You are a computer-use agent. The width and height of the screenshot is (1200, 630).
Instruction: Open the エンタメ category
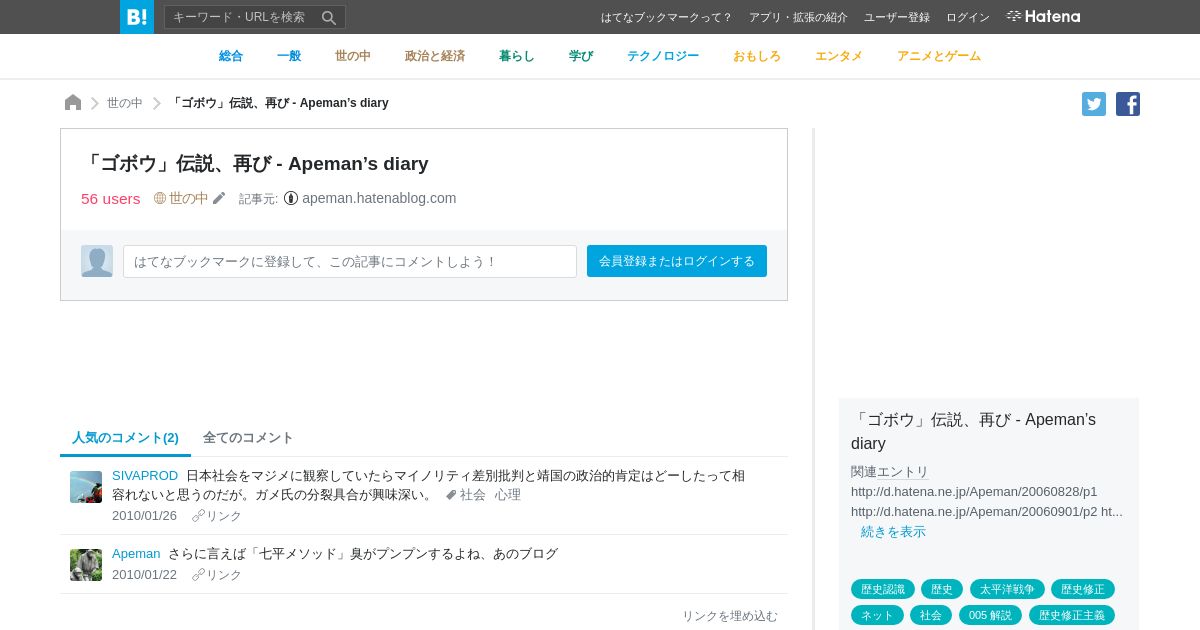pos(839,56)
